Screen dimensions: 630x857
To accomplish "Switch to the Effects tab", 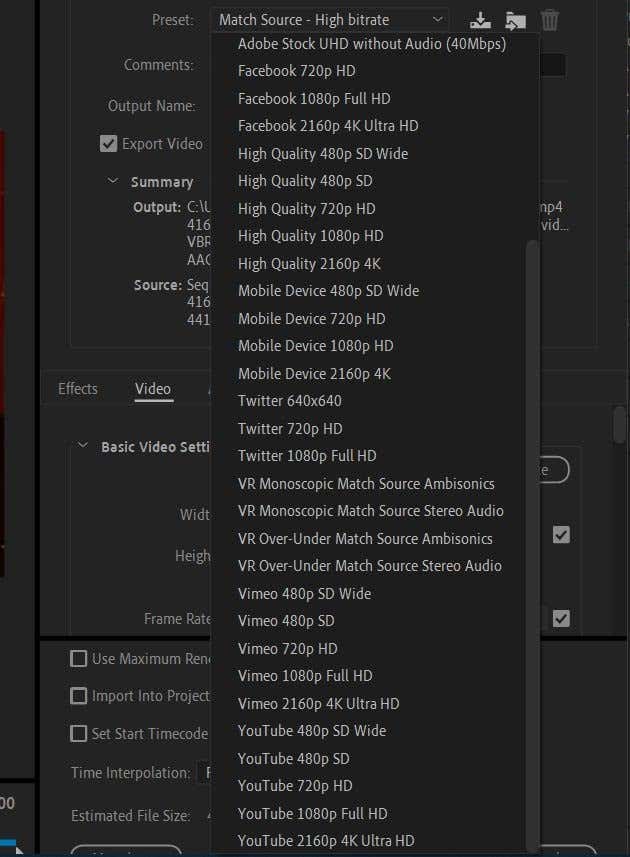I will click(78, 389).
